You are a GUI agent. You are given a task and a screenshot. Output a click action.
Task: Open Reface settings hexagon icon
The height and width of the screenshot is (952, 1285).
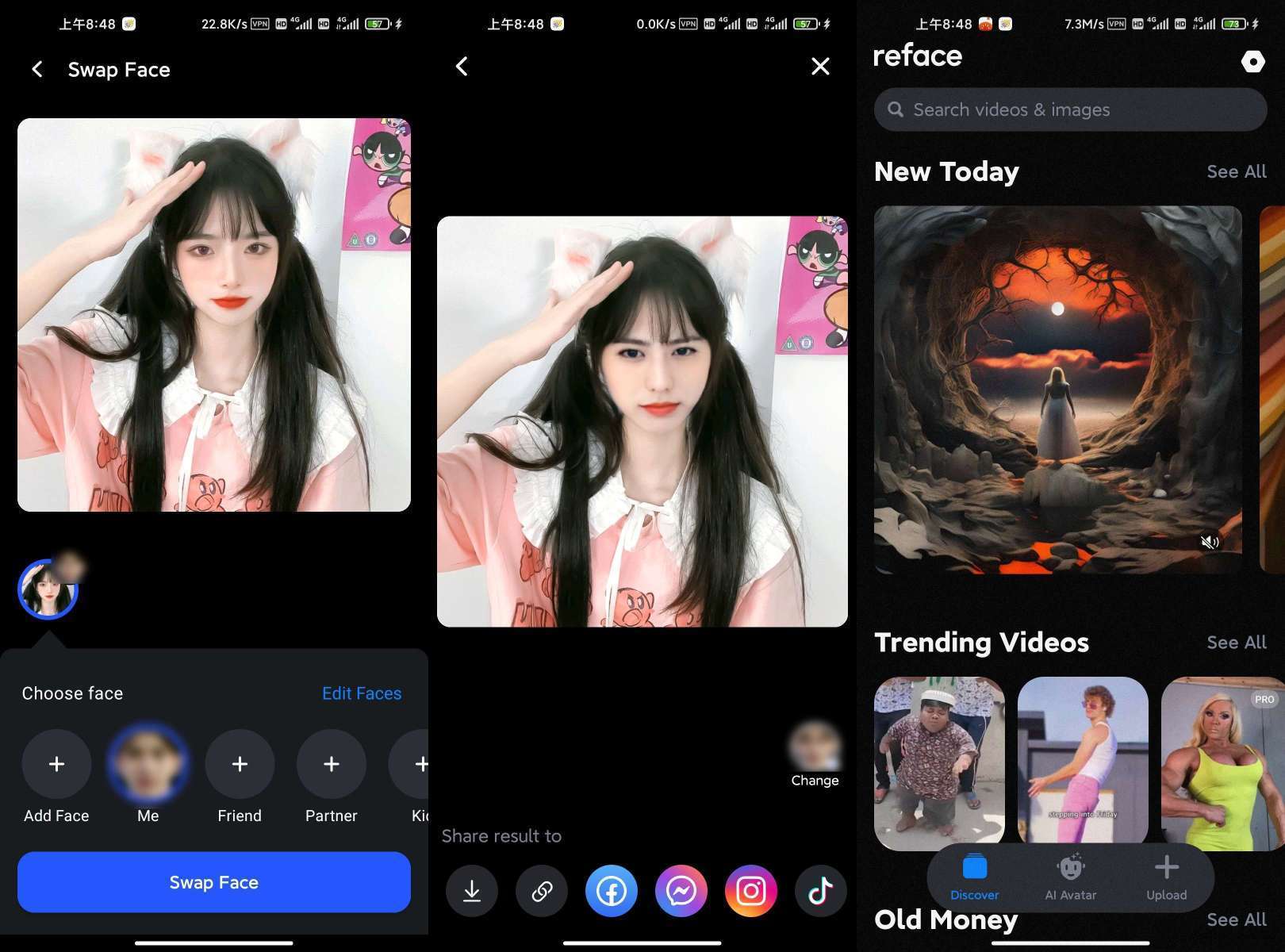(1252, 62)
